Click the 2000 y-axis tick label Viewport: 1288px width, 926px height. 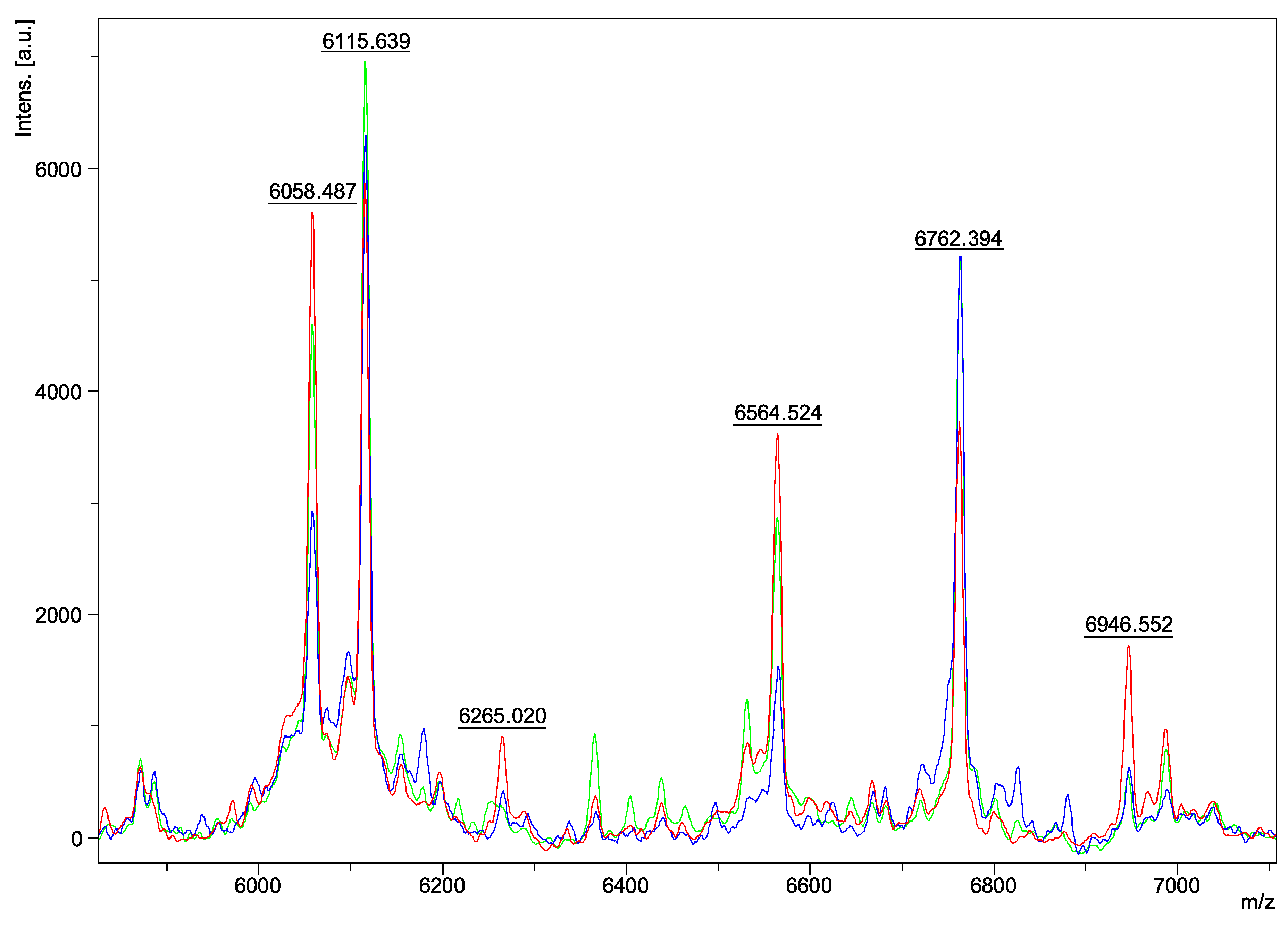(58, 615)
